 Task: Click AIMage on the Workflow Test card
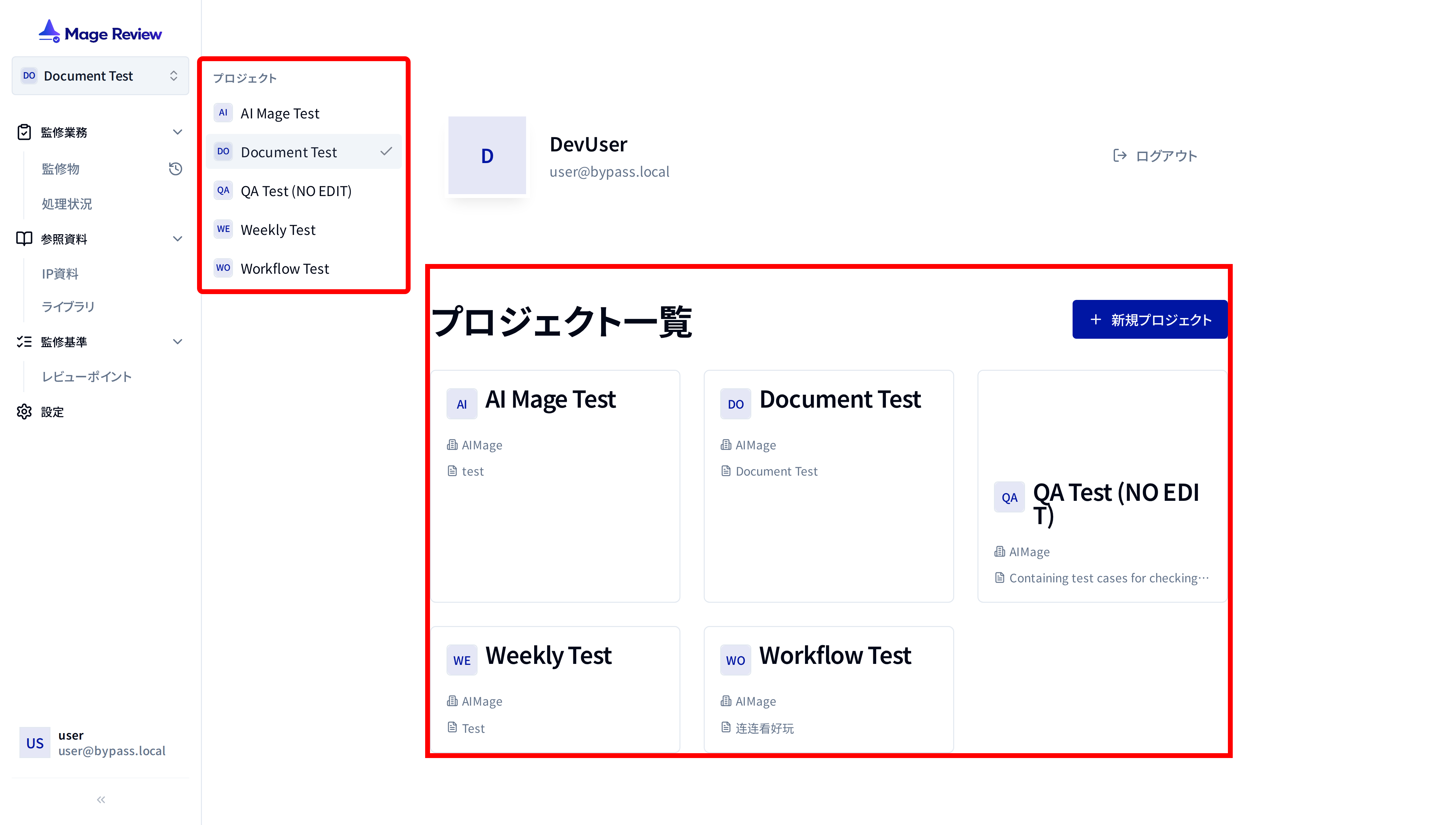(x=755, y=701)
